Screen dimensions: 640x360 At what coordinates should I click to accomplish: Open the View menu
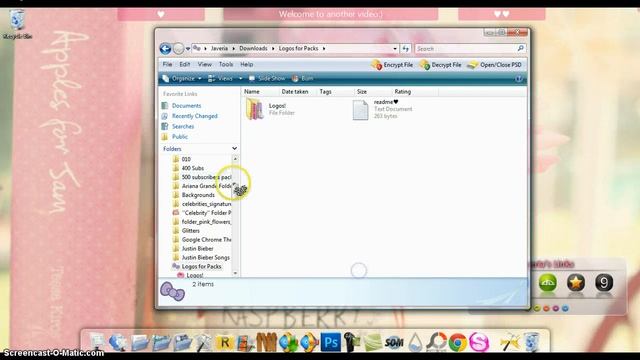coord(204,64)
